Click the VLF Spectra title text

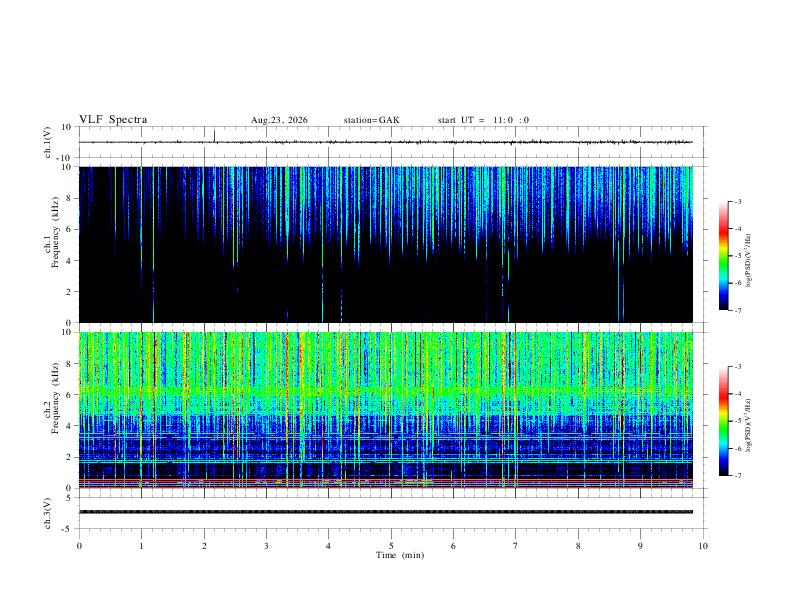[113, 120]
